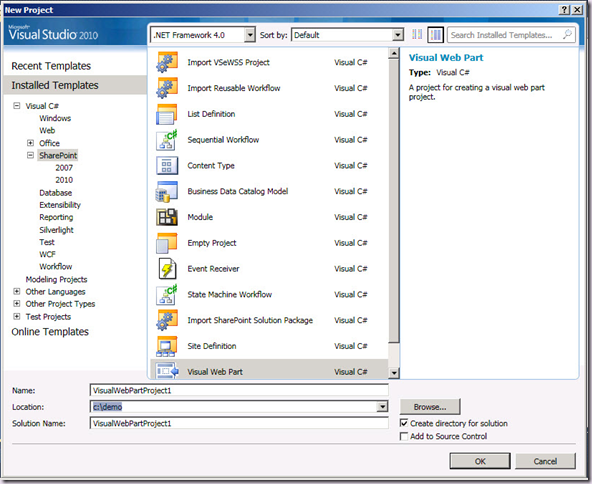Select the Import SharePoint Solution Package icon
Image resolution: width=592 pixels, height=484 pixels.
[167, 320]
